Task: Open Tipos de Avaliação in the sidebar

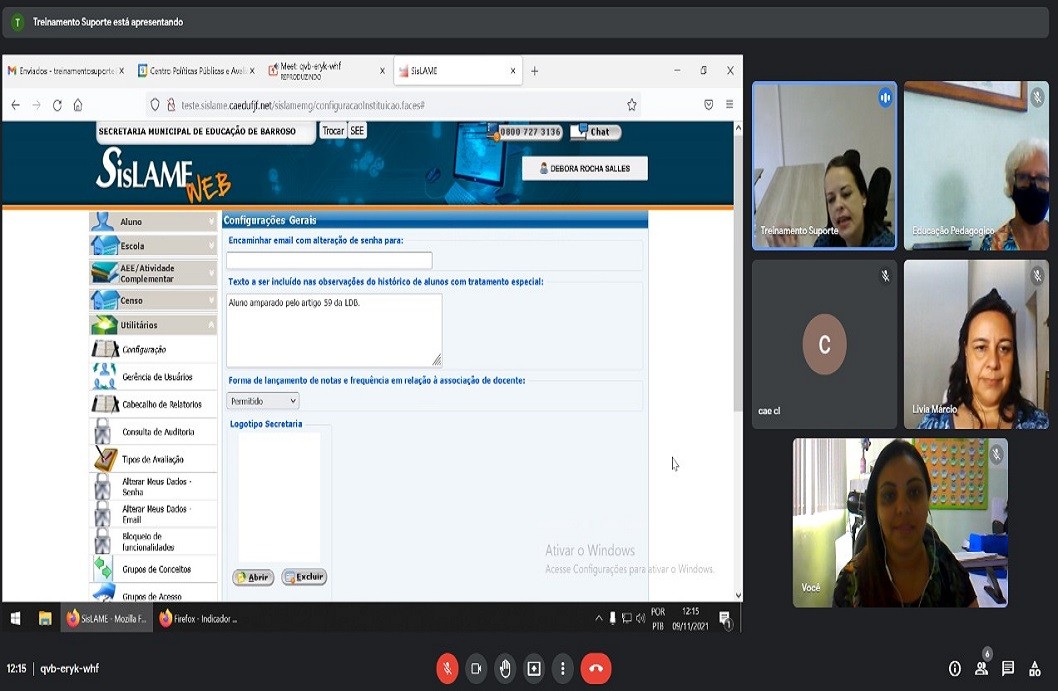Action: tap(152, 460)
